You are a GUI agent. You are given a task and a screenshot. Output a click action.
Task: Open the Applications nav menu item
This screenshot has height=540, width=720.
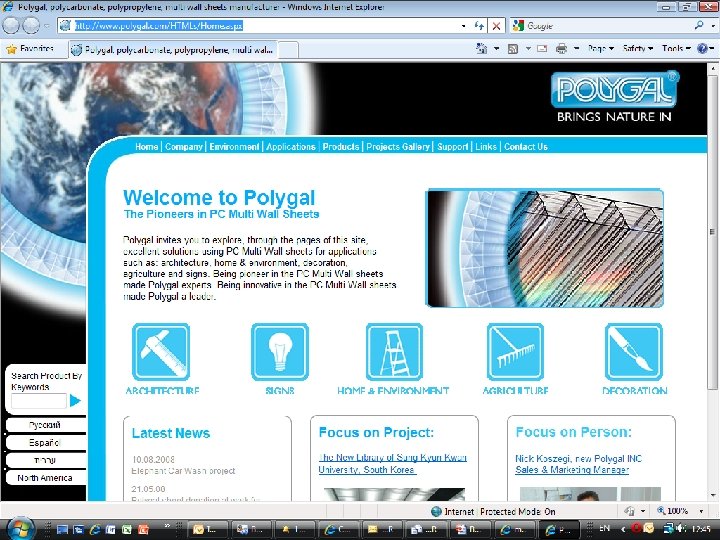[291, 146]
